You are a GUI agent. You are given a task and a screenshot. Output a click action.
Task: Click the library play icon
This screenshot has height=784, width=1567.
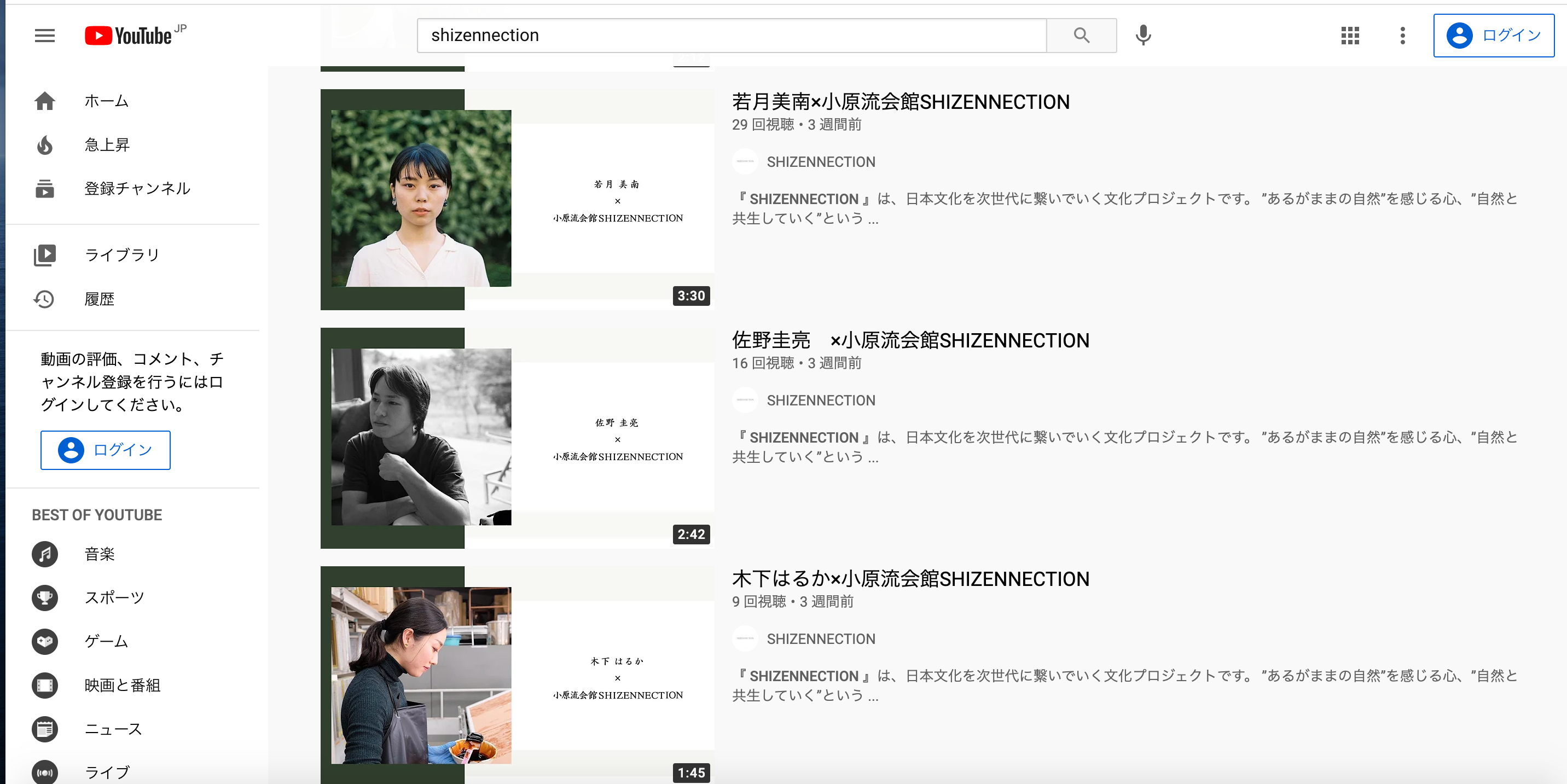click(x=44, y=255)
